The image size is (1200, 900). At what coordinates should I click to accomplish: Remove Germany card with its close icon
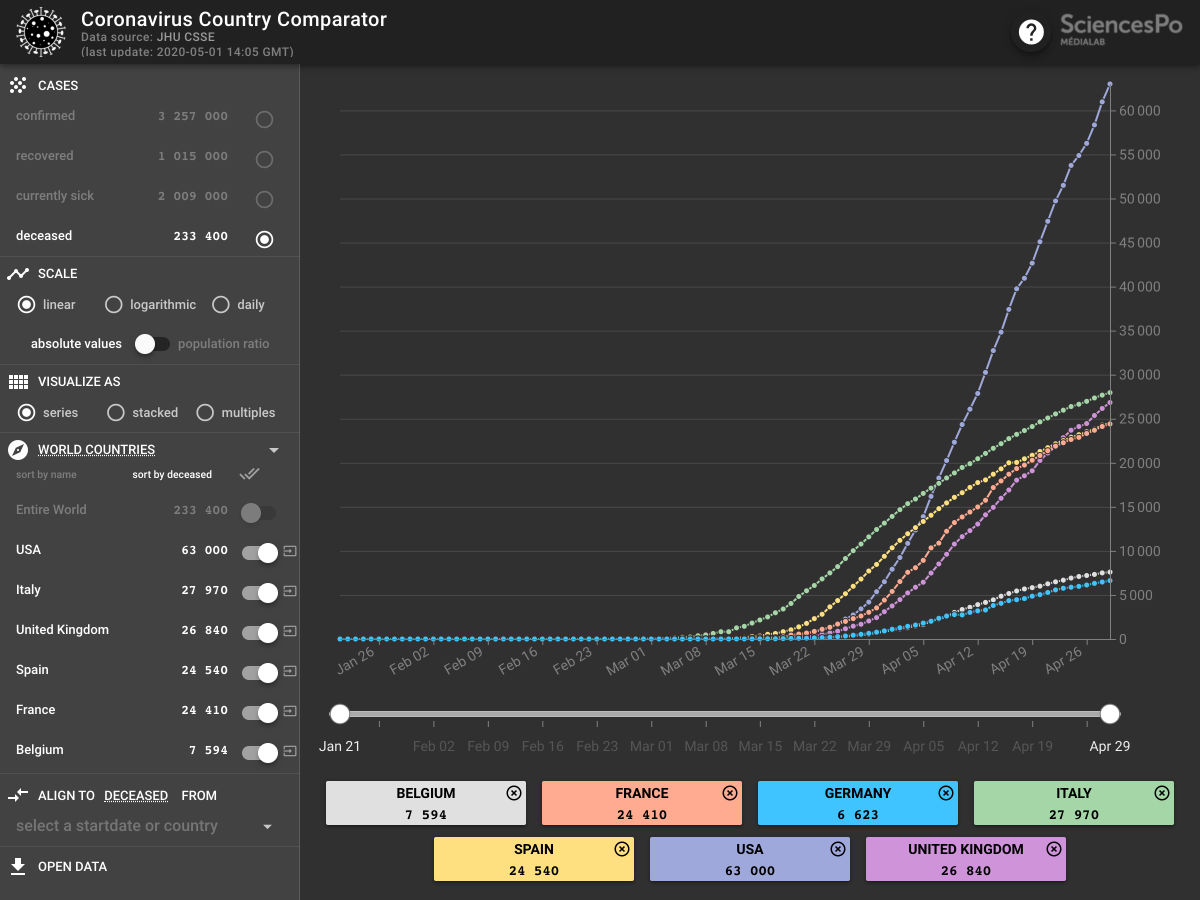coord(946,793)
